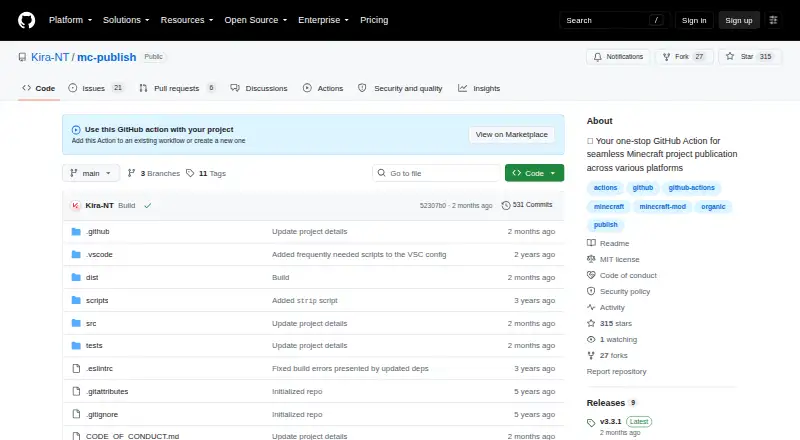Screen dimensions: 800x440
Task: Click the green build status checkmark
Action: click(147, 206)
